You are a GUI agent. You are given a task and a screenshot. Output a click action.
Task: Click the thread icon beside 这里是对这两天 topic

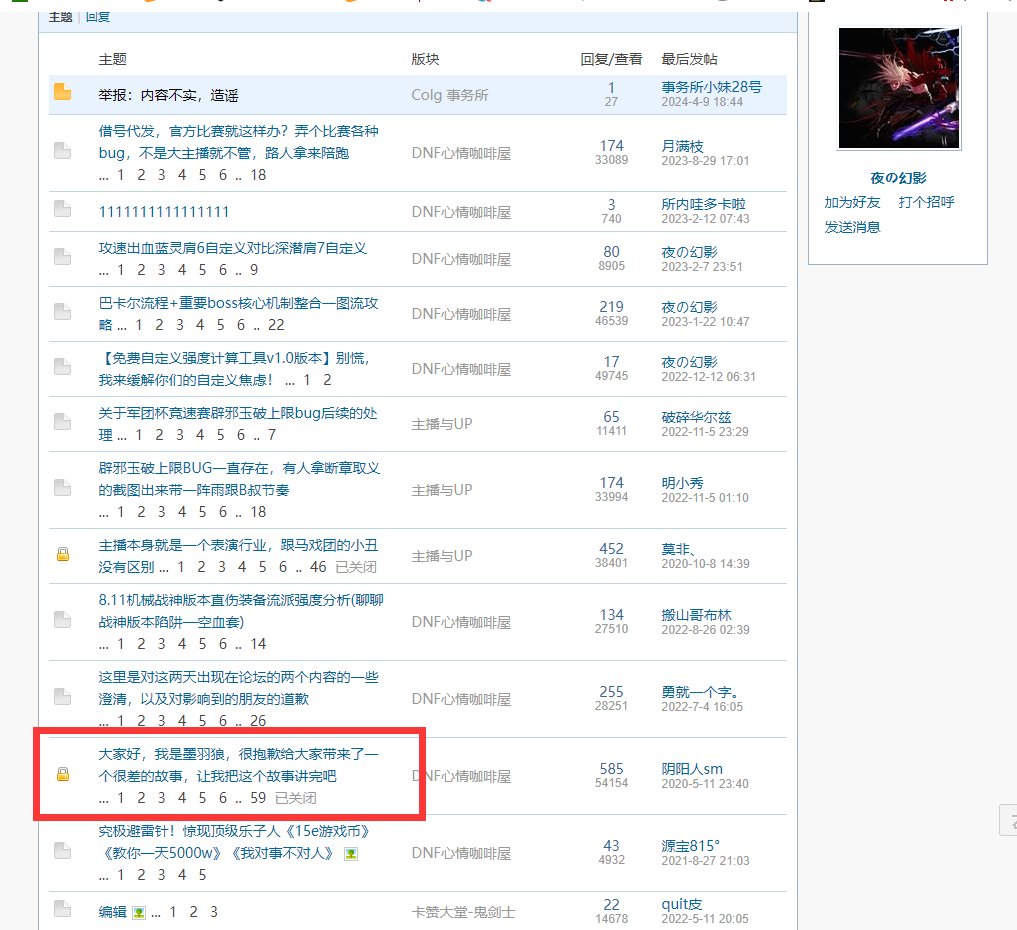63,698
